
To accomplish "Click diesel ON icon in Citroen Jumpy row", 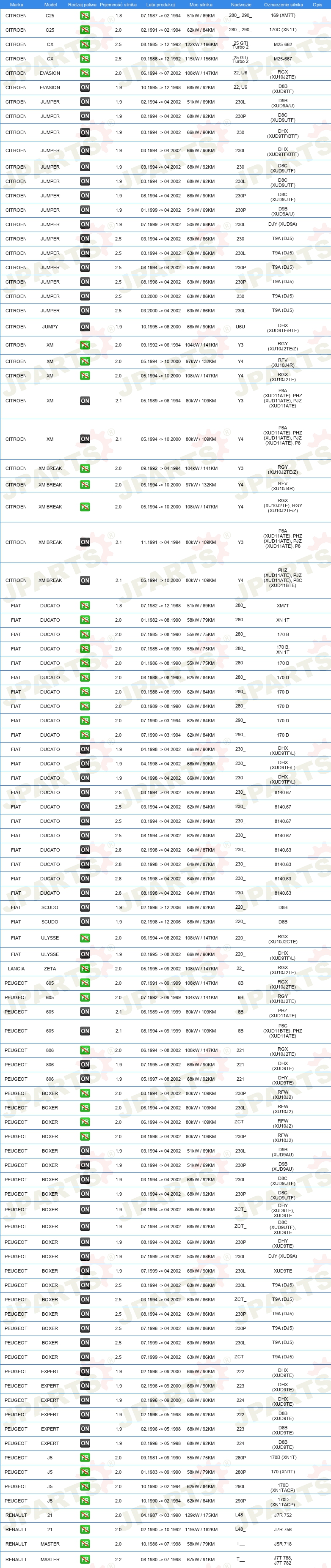I will tap(85, 327).
